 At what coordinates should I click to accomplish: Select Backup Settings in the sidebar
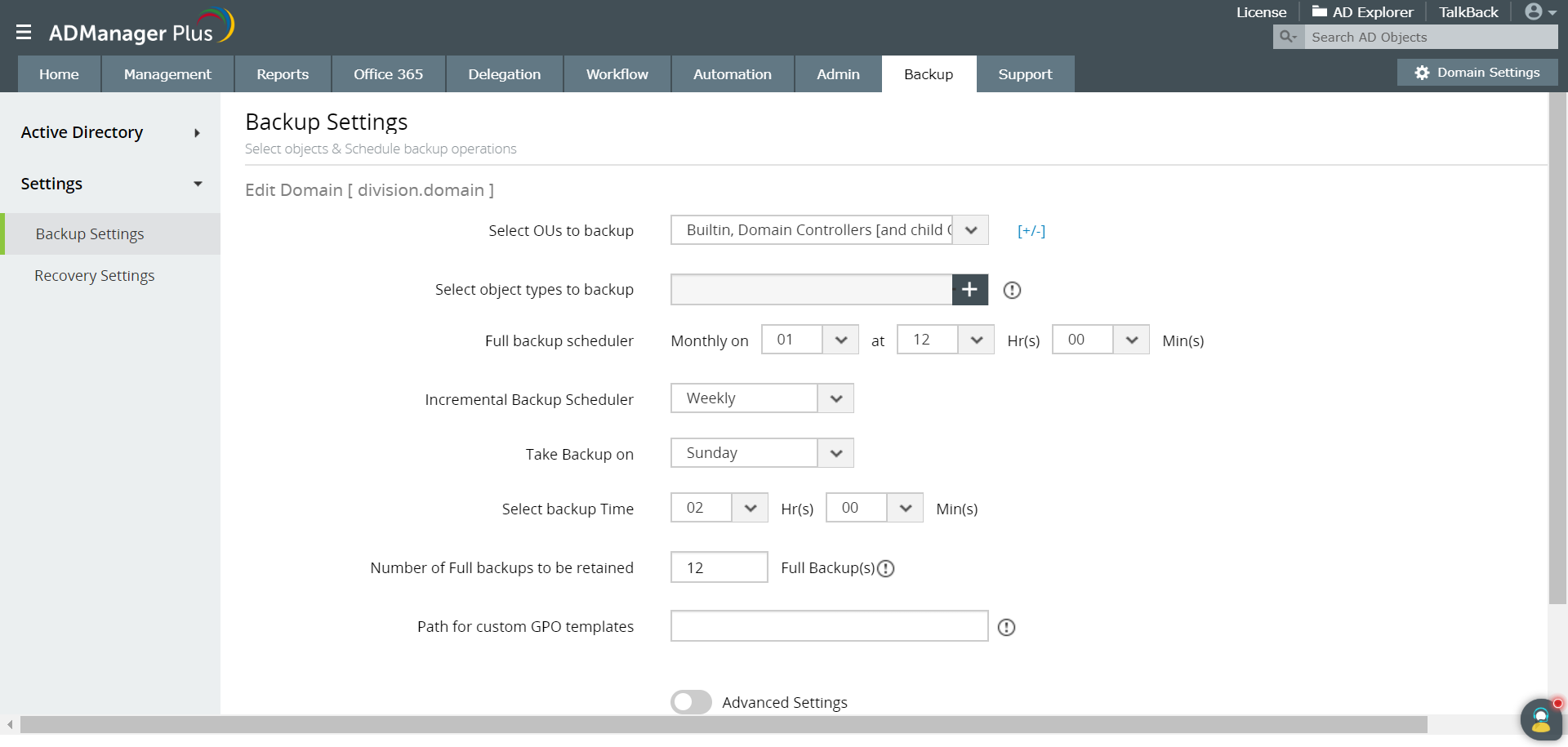coord(111,234)
